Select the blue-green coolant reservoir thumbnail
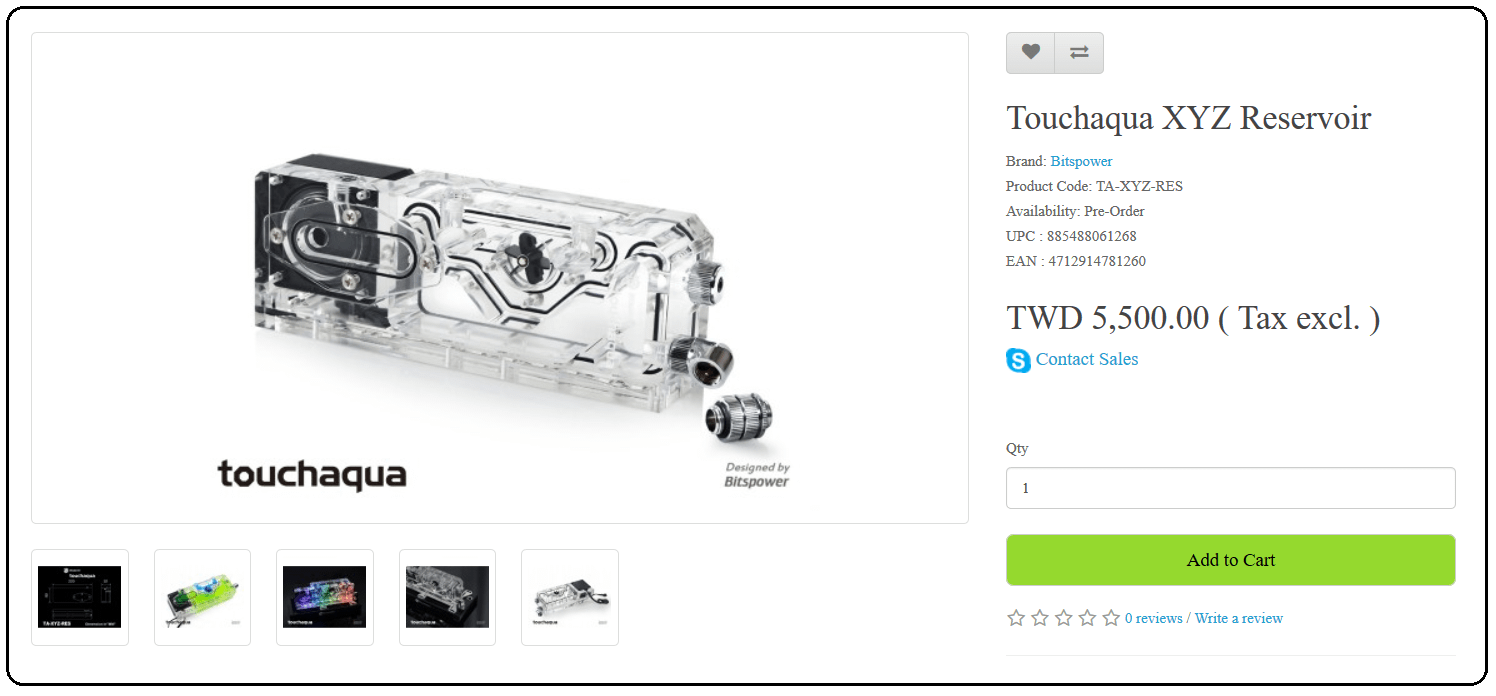The image size is (1496, 696). [202, 597]
